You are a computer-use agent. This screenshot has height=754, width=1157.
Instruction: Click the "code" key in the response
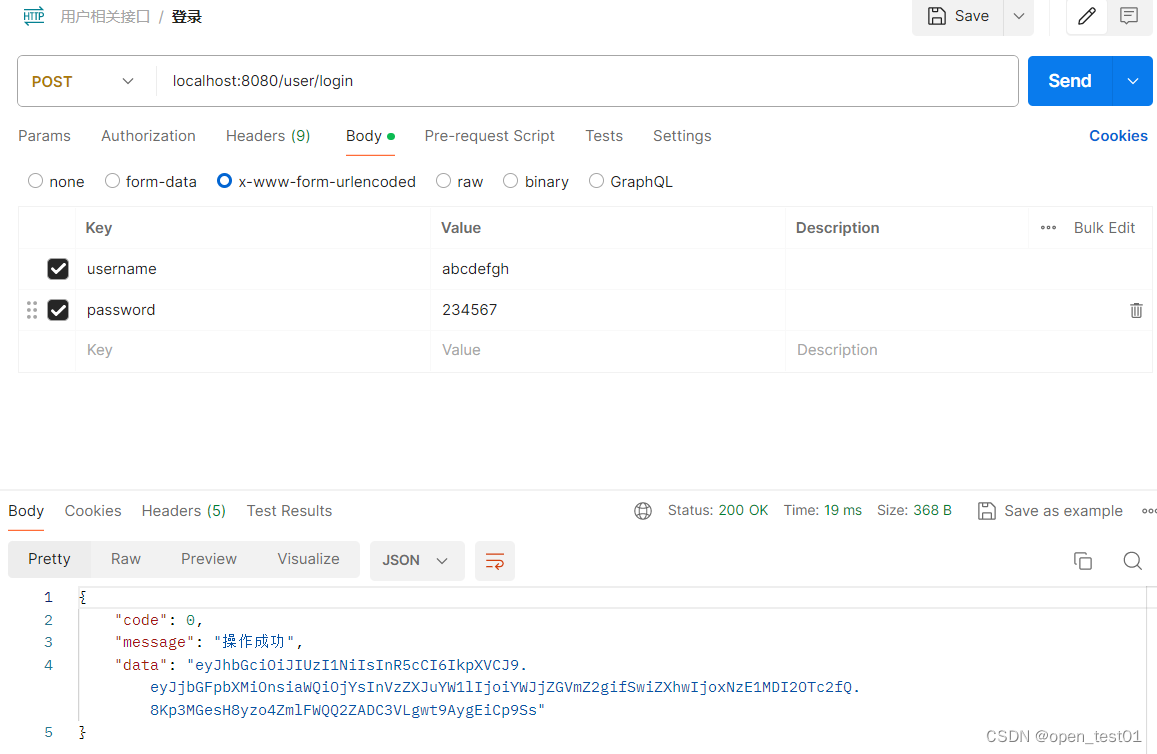(141, 620)
